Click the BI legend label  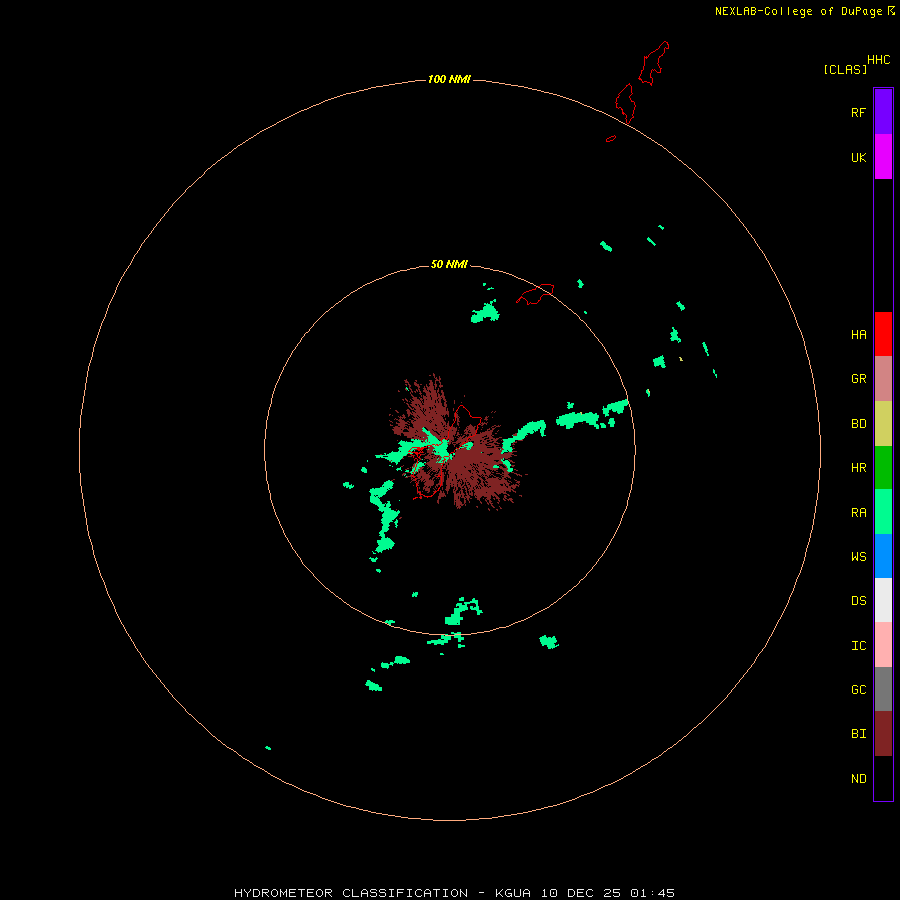[858, 734]
